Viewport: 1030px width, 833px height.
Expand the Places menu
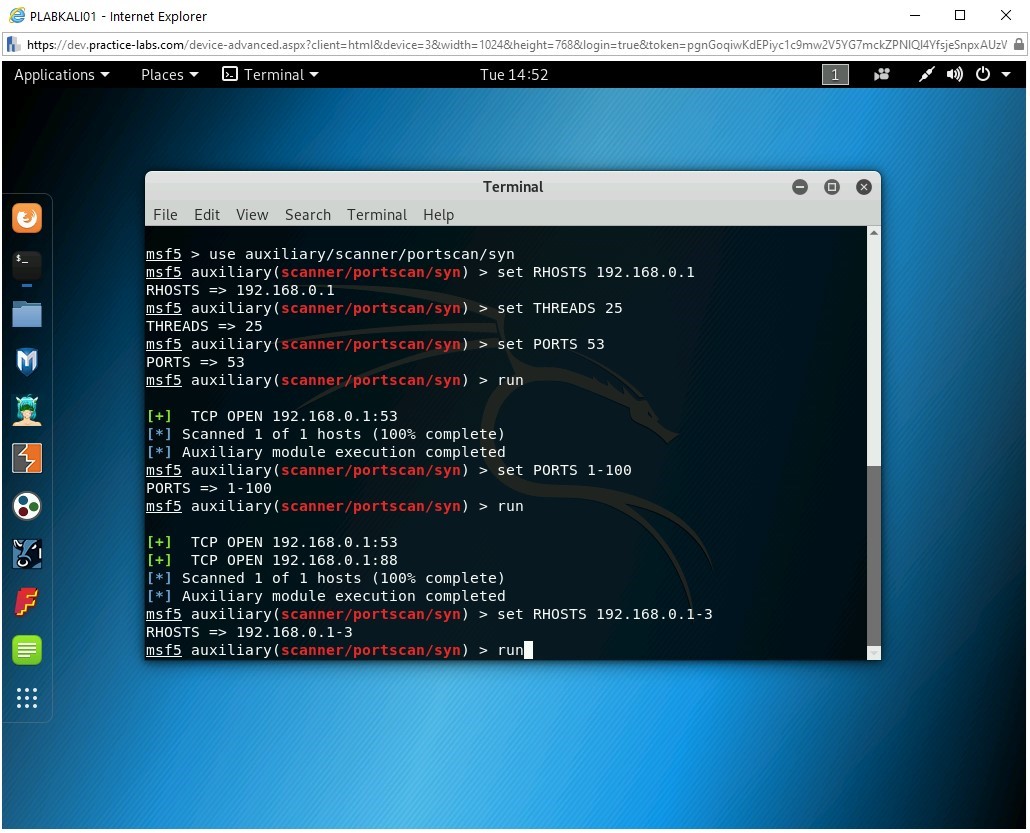point(169,75)
